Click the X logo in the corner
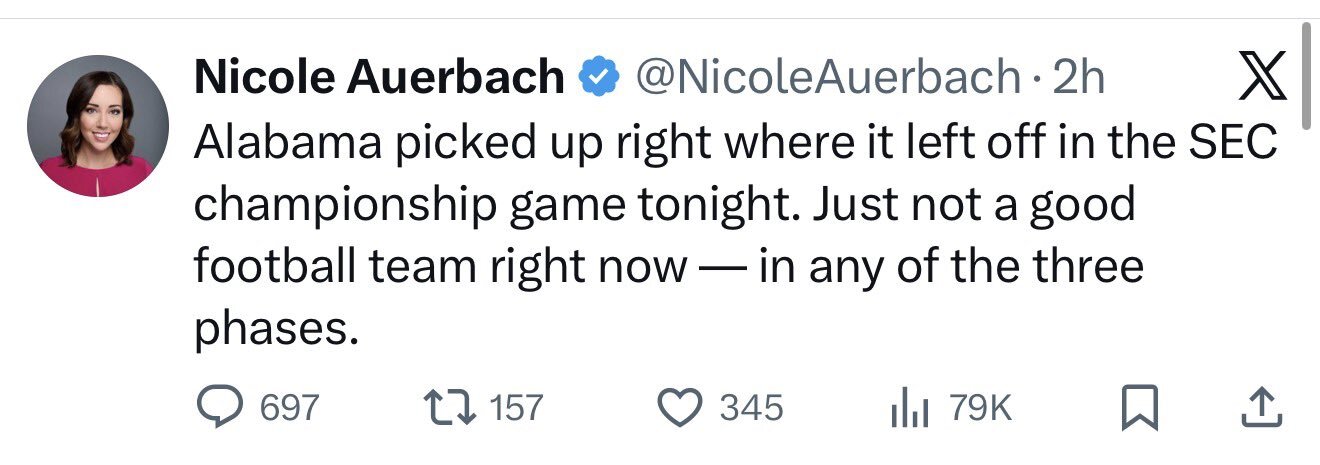1320x465 pixels. (x=1262, y=80)
